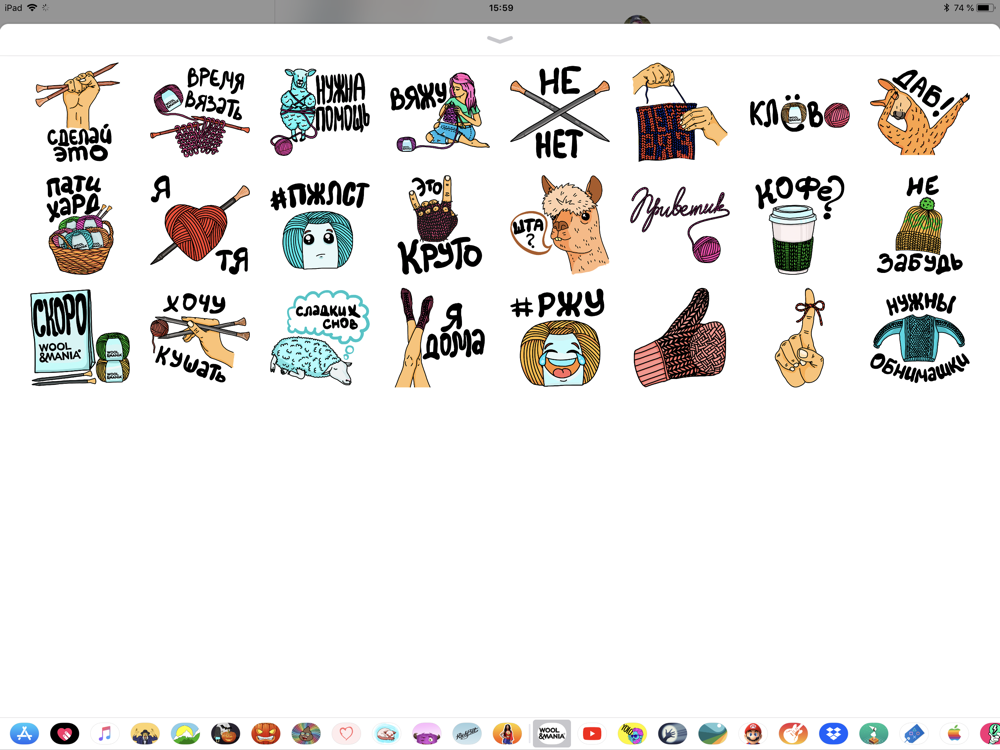Open the Mario sticker app
The image size is (1000, 750).
753,733
